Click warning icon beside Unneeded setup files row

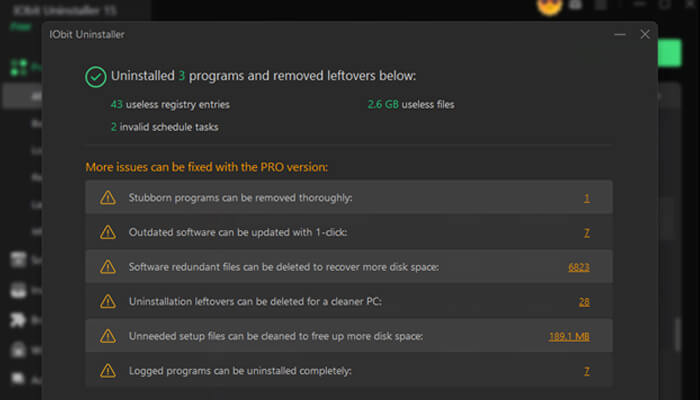(x=108, y=336)
